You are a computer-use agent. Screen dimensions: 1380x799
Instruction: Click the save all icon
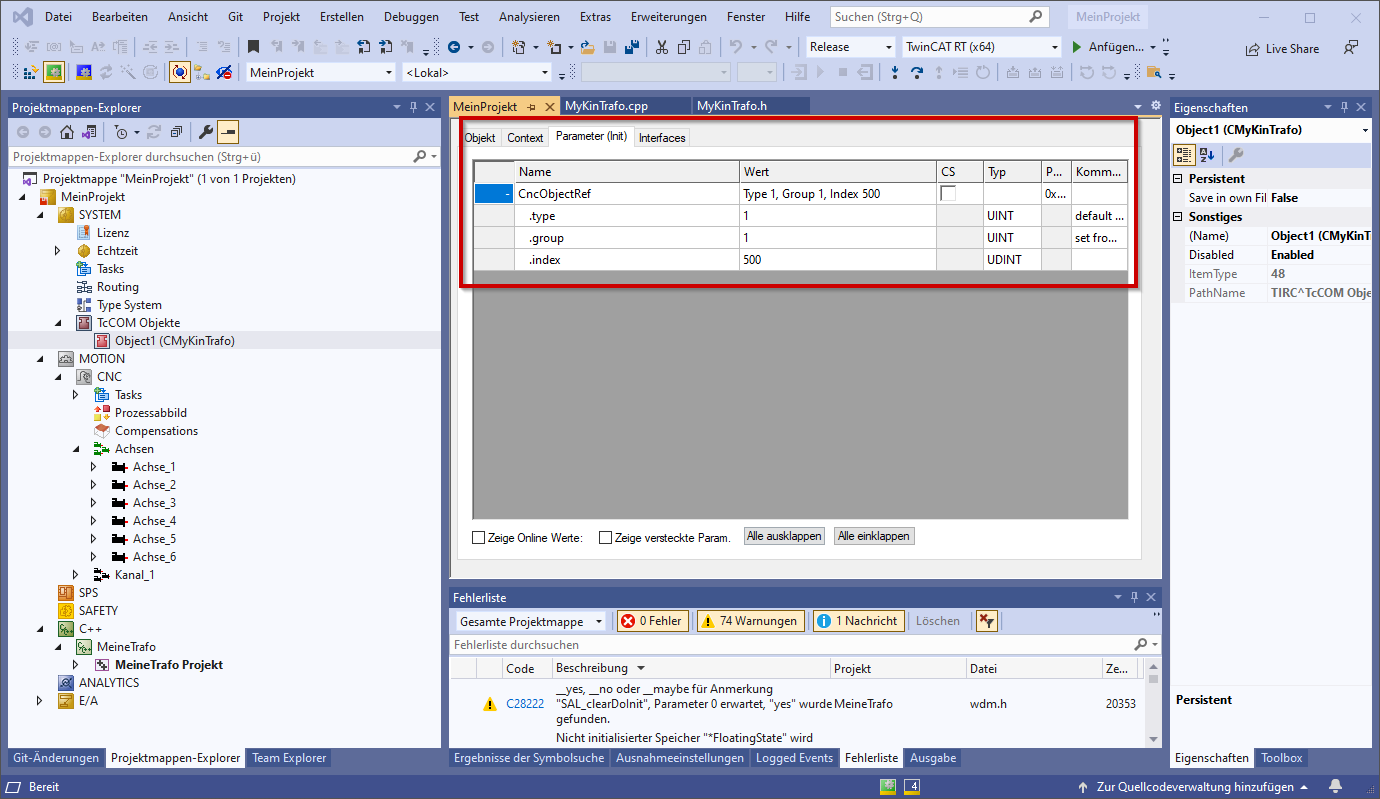[x=632, y=47]
